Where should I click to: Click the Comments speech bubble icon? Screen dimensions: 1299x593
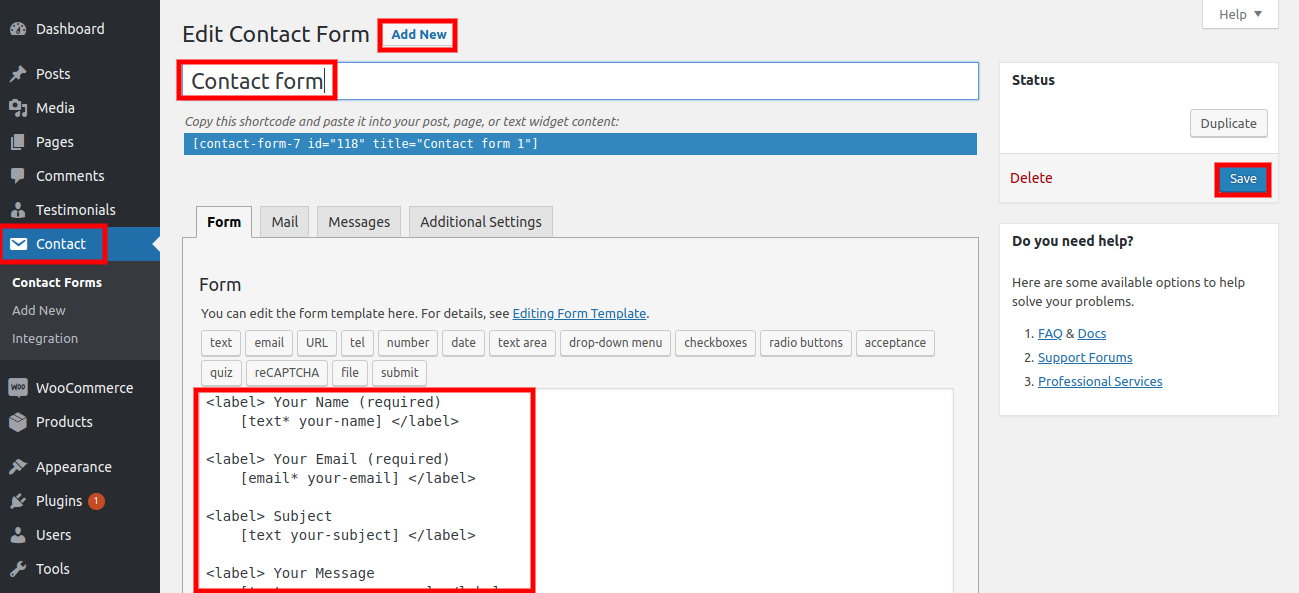(x=18, y=176)
